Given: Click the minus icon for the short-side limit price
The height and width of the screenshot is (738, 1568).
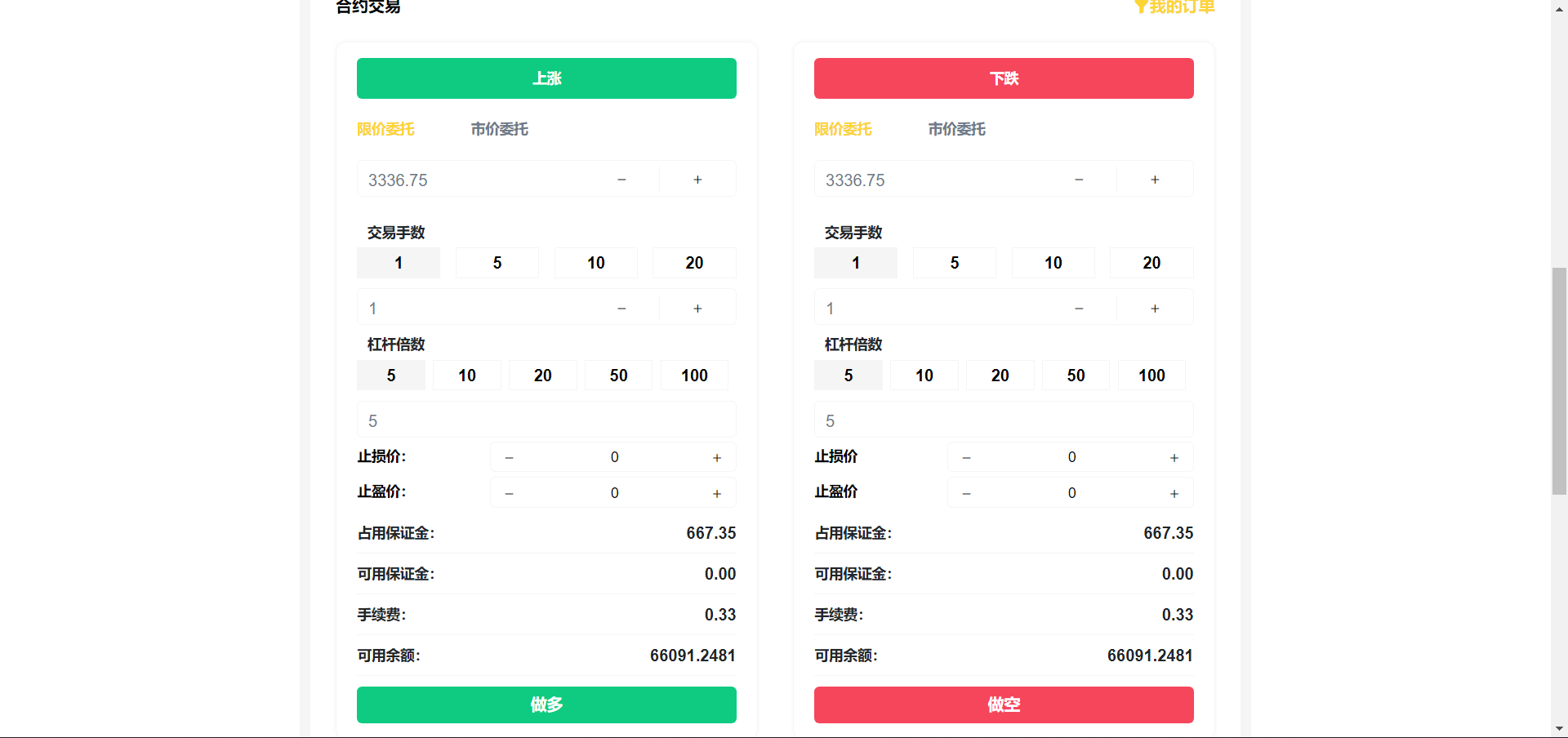Looking at the screenshot, I should click(x=1079, y=180).
